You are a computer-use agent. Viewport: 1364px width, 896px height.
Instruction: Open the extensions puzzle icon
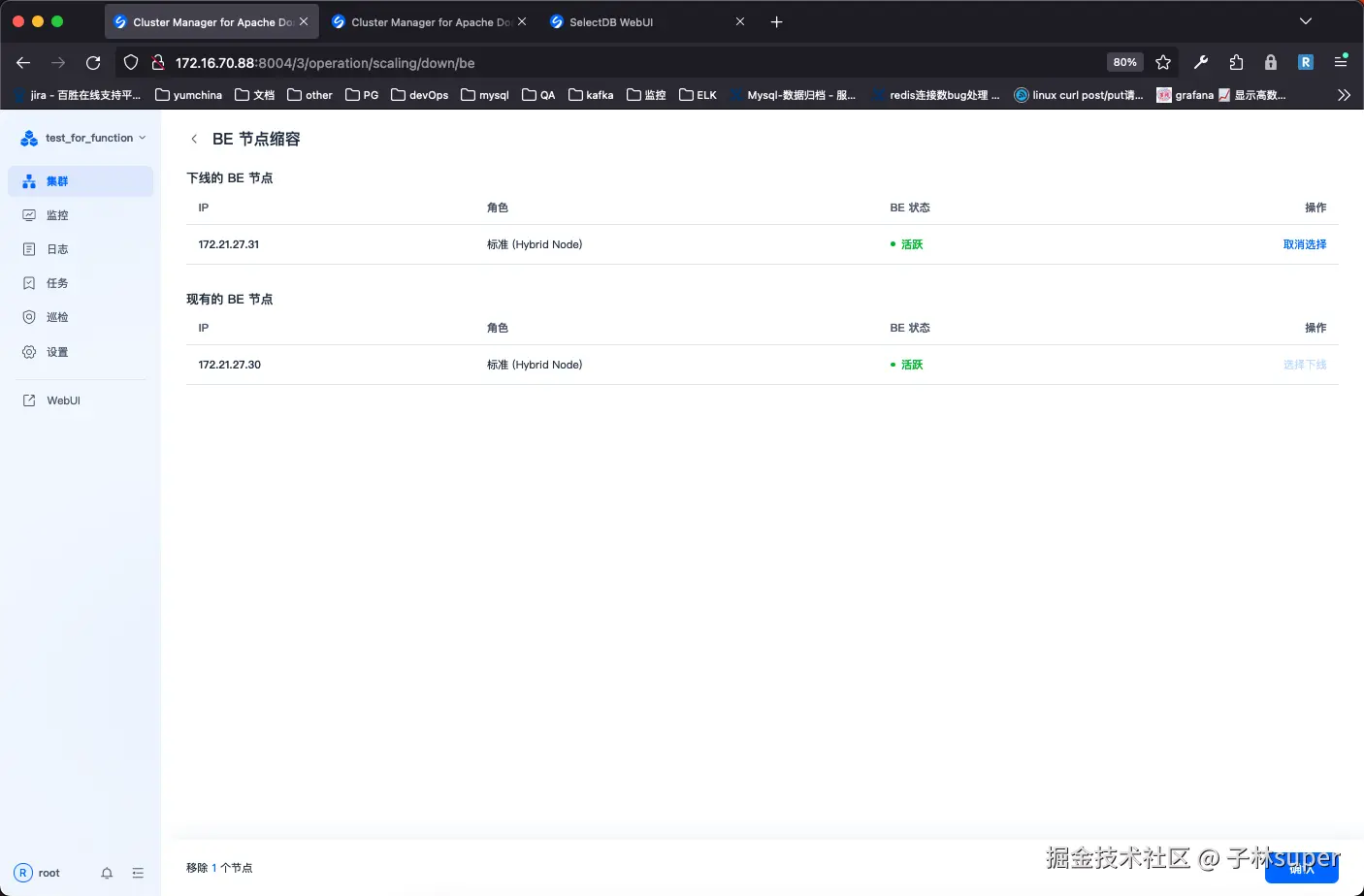pos(1236,62)
